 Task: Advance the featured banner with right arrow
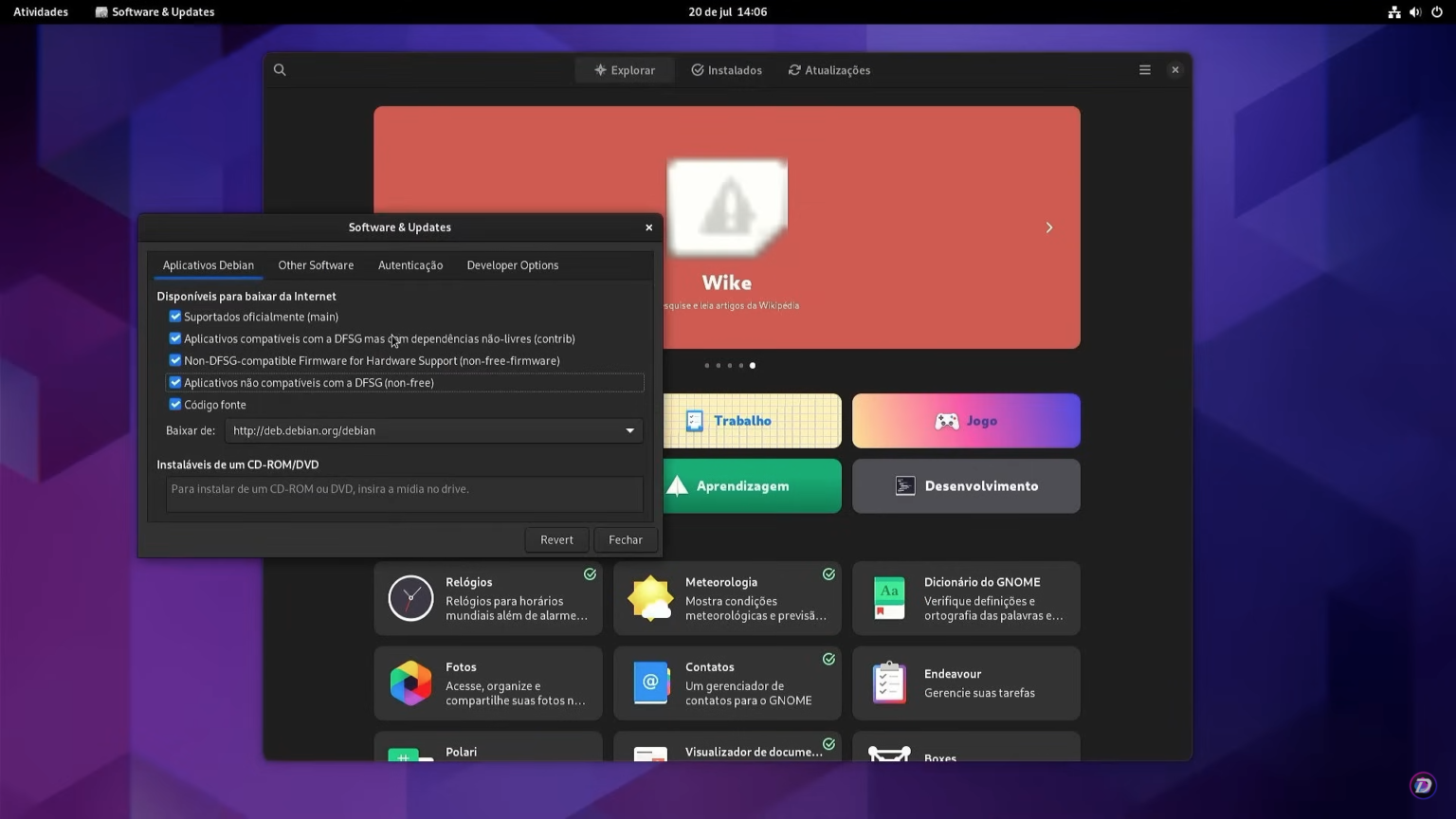1048,227
